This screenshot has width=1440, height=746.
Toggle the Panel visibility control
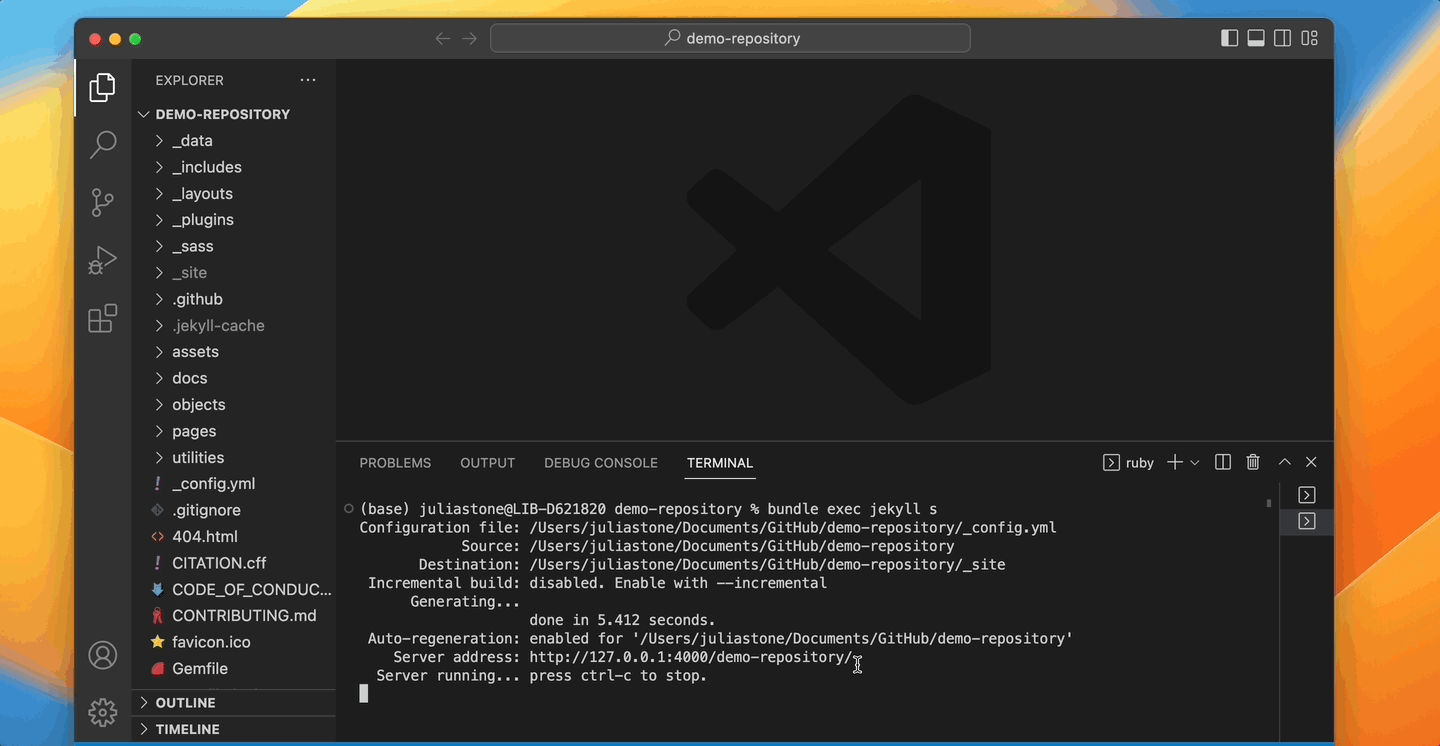click(1256, 37)
